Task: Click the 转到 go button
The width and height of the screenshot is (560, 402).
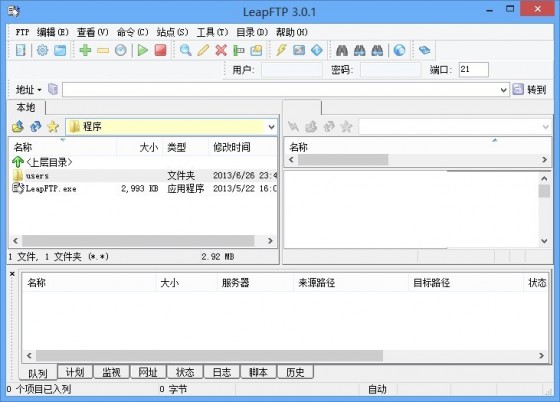Action: click(x=530, y=90)
